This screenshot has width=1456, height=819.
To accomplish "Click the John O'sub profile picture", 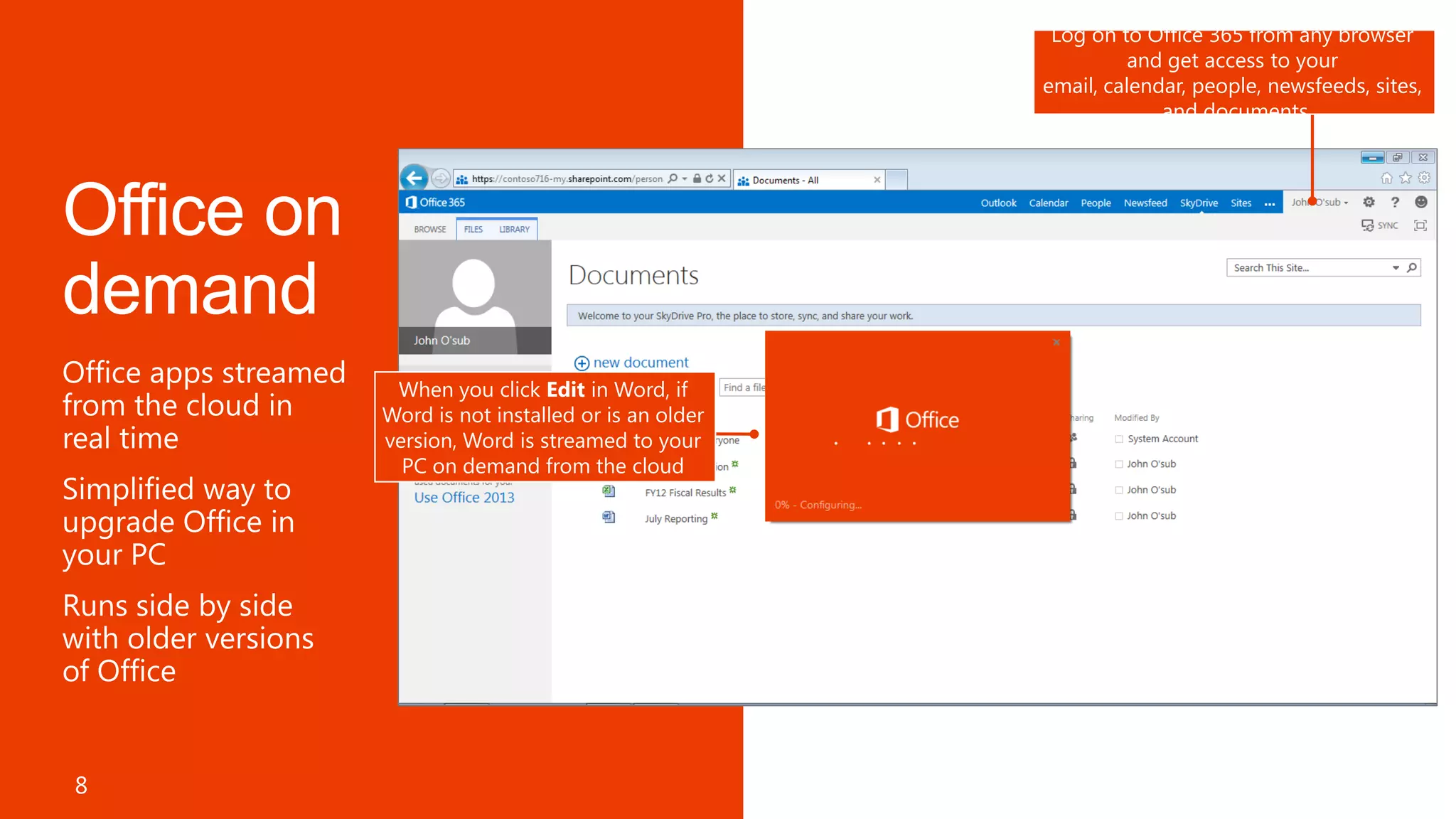I will [475, 297].
